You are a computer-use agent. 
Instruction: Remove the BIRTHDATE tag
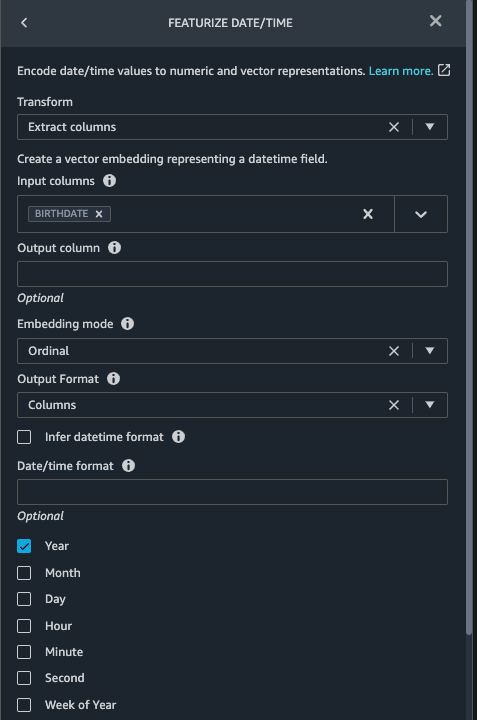99,214
